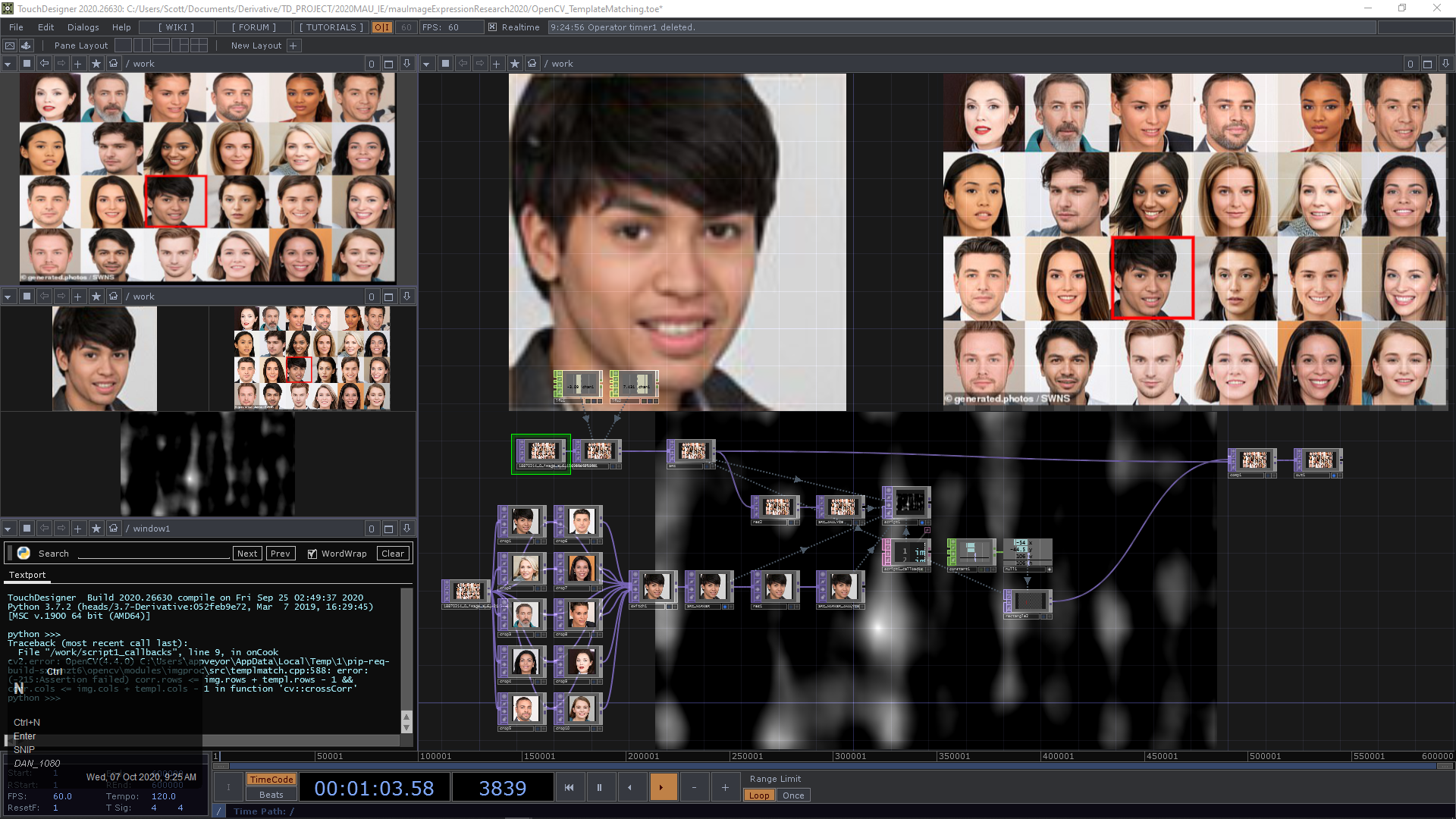
Task: Add new layout with plus icon
Action: (293, 45)
